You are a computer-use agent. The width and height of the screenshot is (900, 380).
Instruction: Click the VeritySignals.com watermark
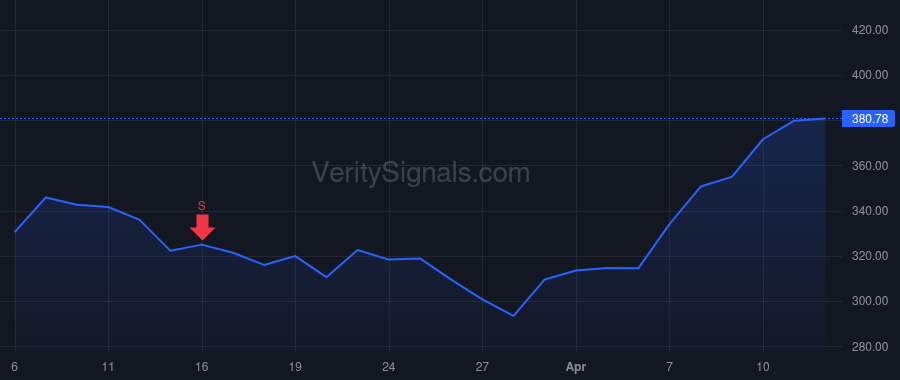click(421, 173)
